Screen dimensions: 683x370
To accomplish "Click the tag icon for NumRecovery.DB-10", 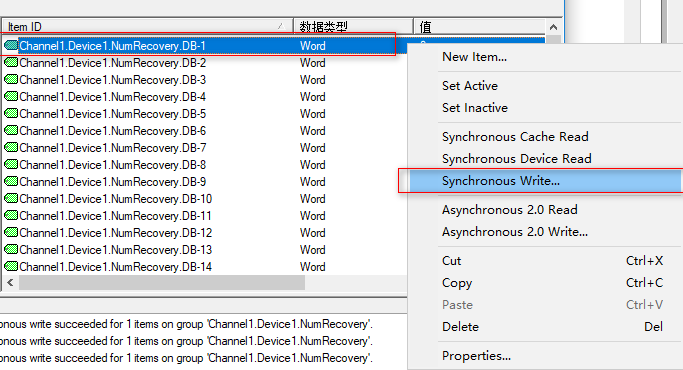I will click(x=11, y=198).
